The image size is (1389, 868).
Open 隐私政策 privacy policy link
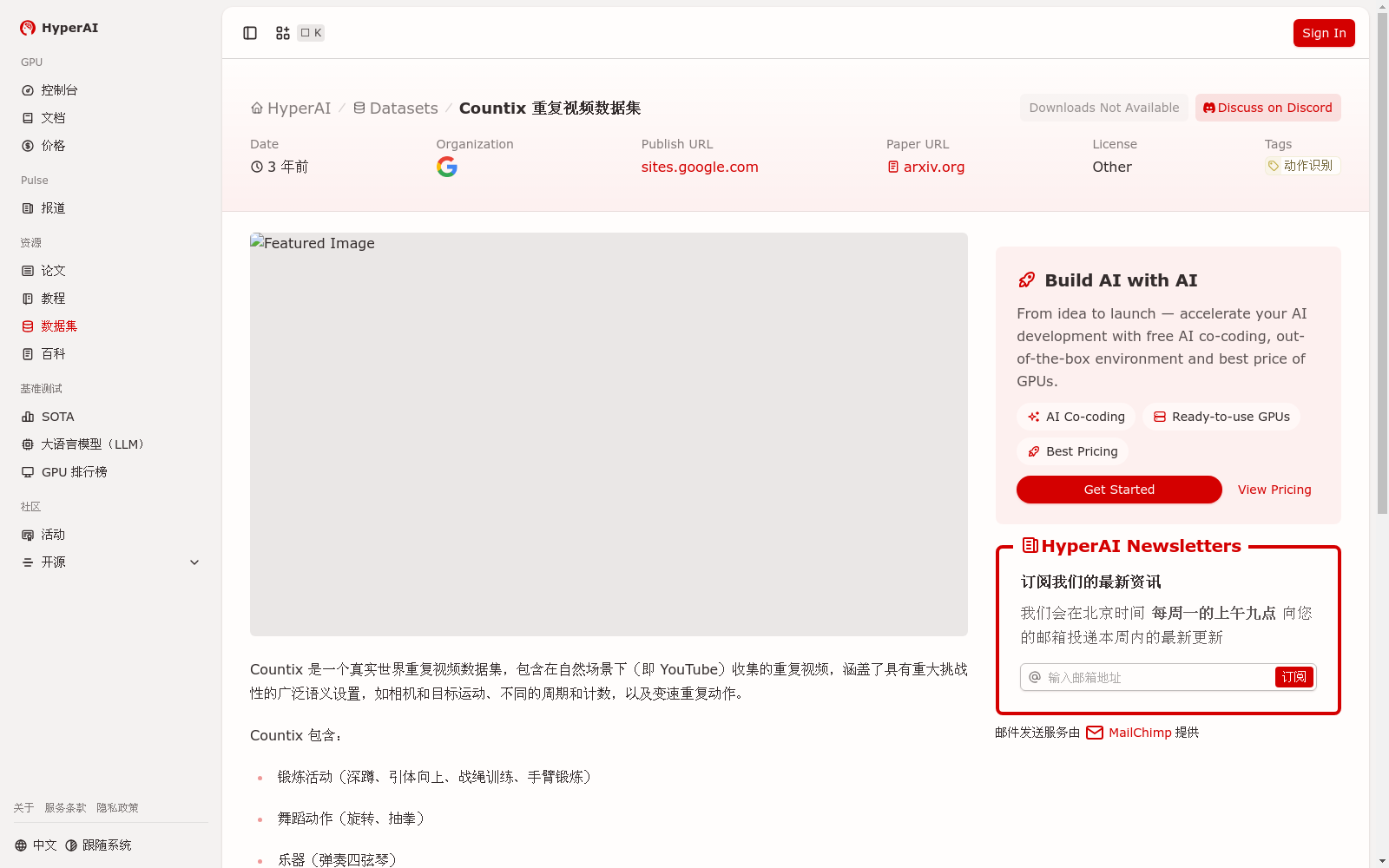[117, 808]
